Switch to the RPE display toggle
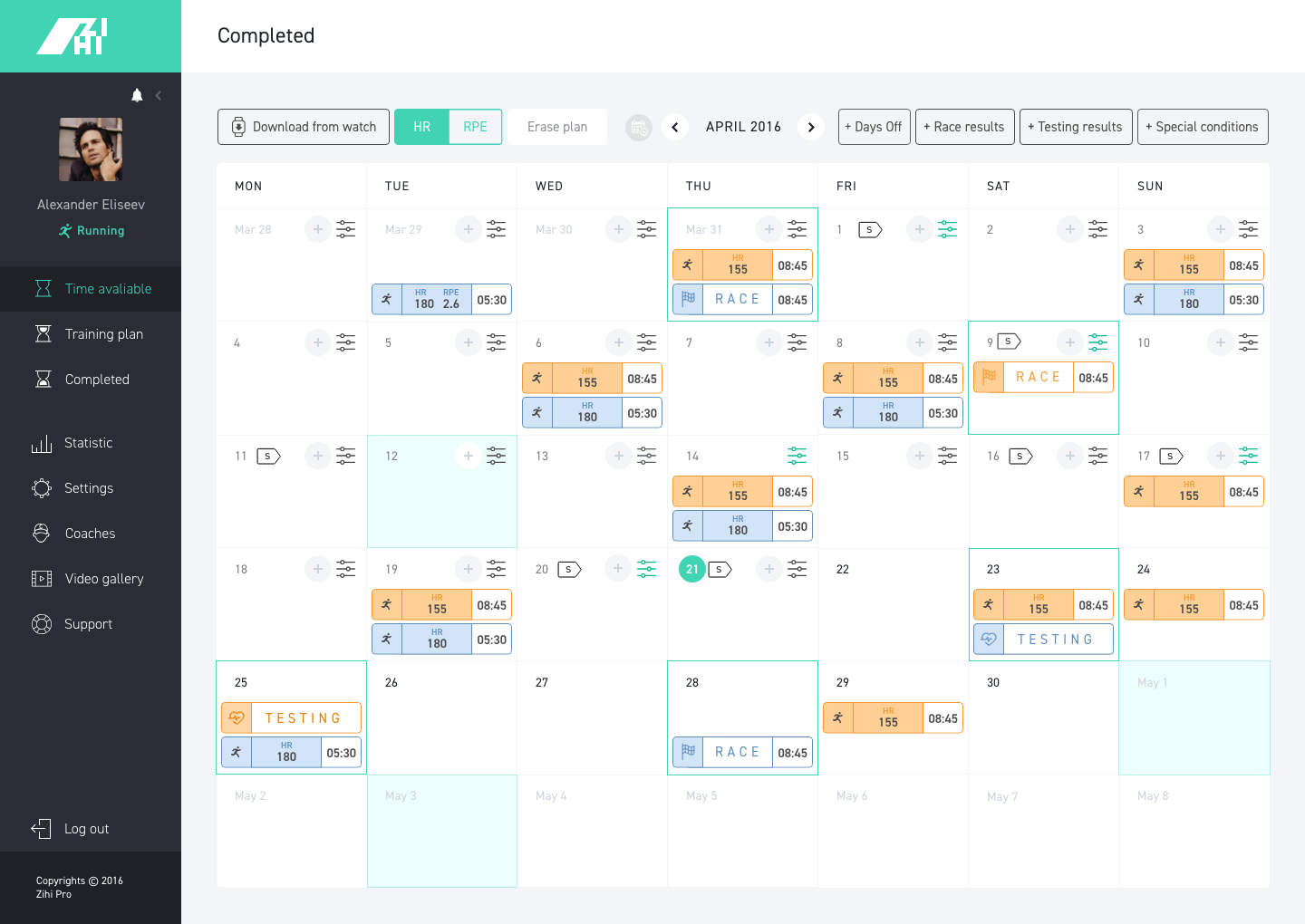 (475, 127)
